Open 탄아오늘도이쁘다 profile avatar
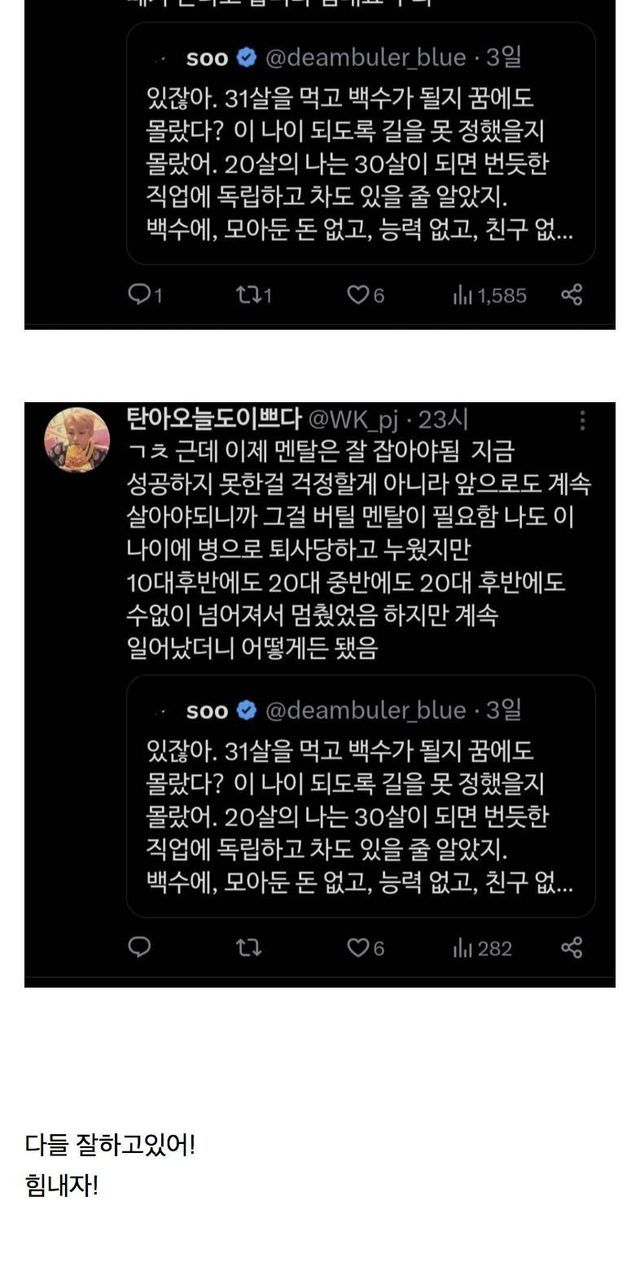The image size is (640, 1280). coord(77,440)
